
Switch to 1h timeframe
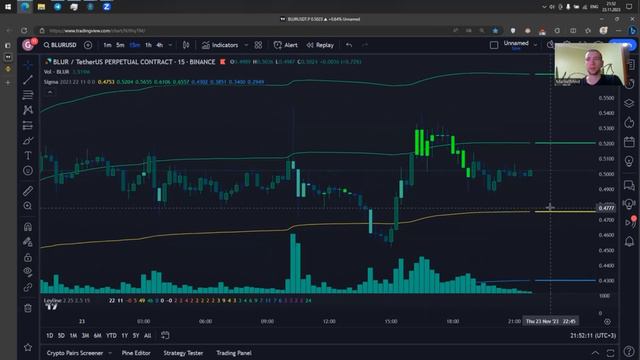[148, 45]
